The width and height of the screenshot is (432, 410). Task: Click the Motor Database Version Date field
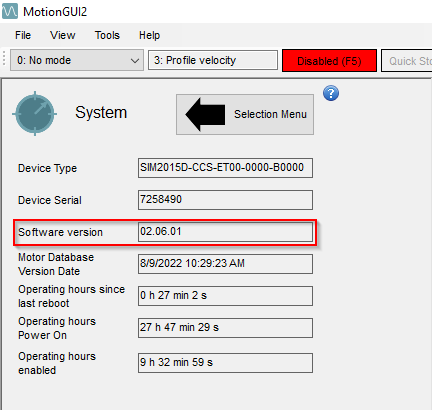[x=225, y=264]
